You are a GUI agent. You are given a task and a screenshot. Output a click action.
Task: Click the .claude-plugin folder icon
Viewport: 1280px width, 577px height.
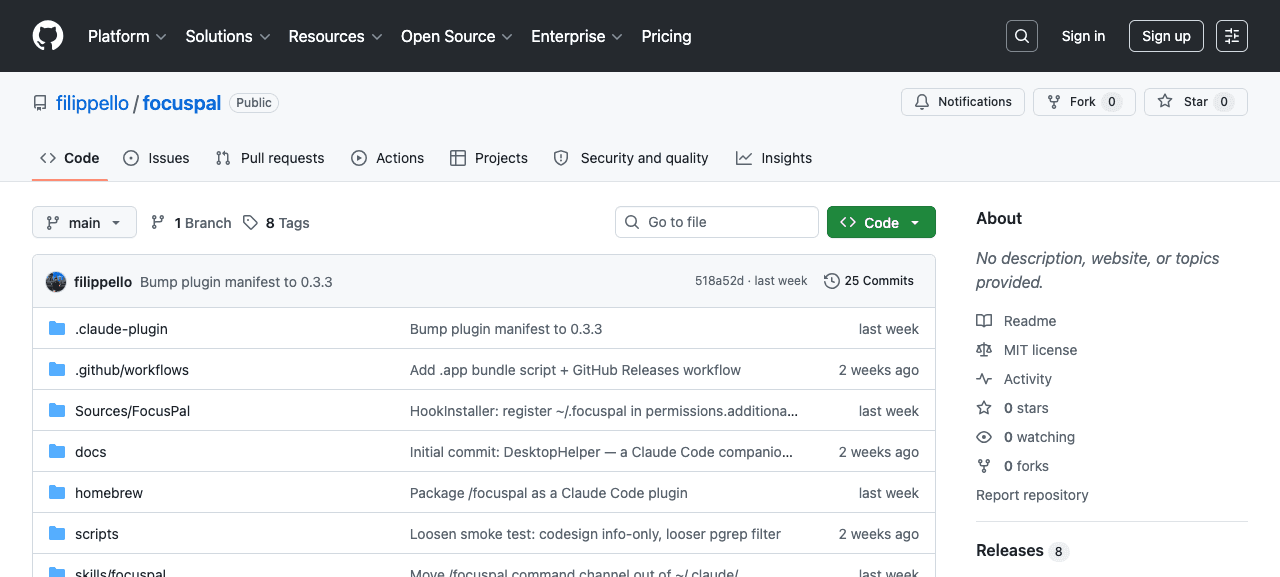[x=57, y=329]
